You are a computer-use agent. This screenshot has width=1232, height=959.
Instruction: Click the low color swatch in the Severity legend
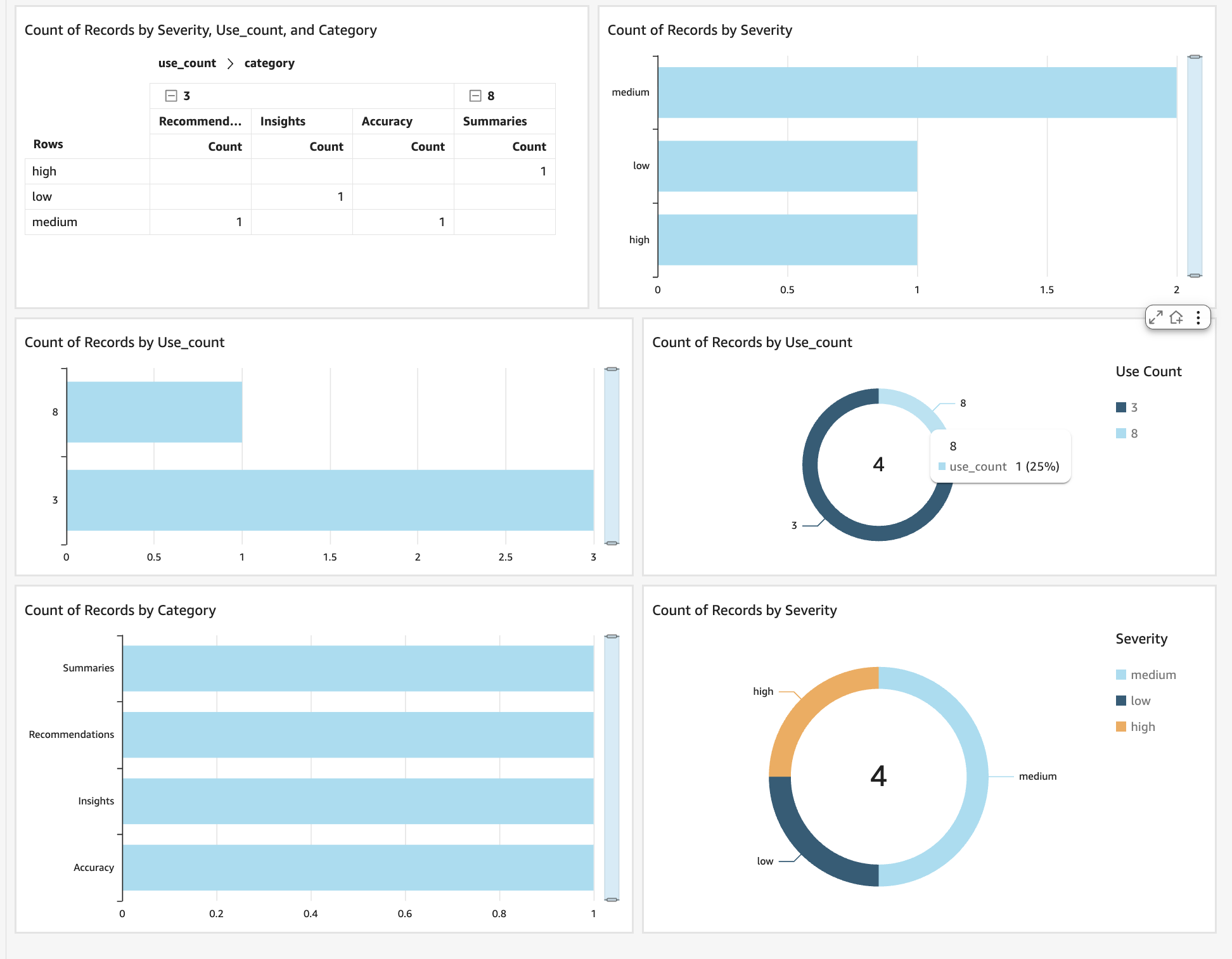click(1121, 701)
